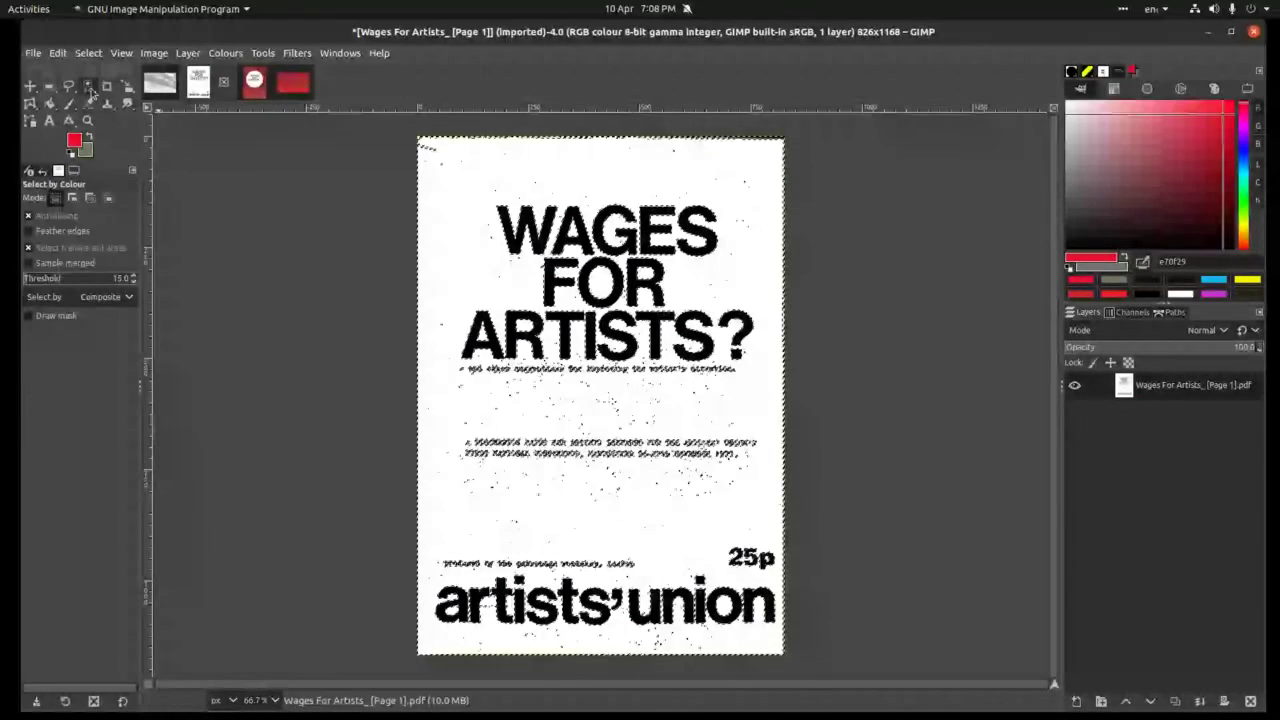Open the Filters menu
The image size is (1280, 720).
297,53
